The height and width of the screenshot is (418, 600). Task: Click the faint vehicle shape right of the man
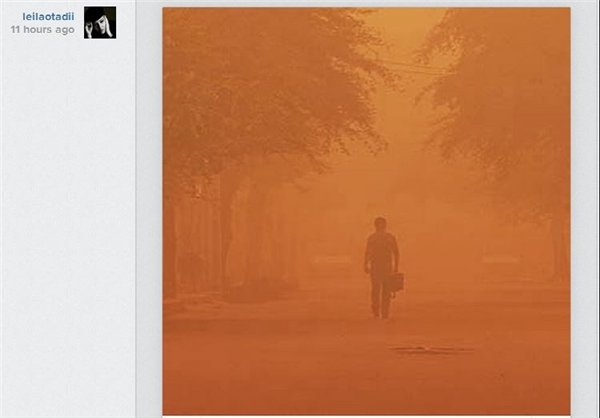pyautogui.click(x=501, y=260)
